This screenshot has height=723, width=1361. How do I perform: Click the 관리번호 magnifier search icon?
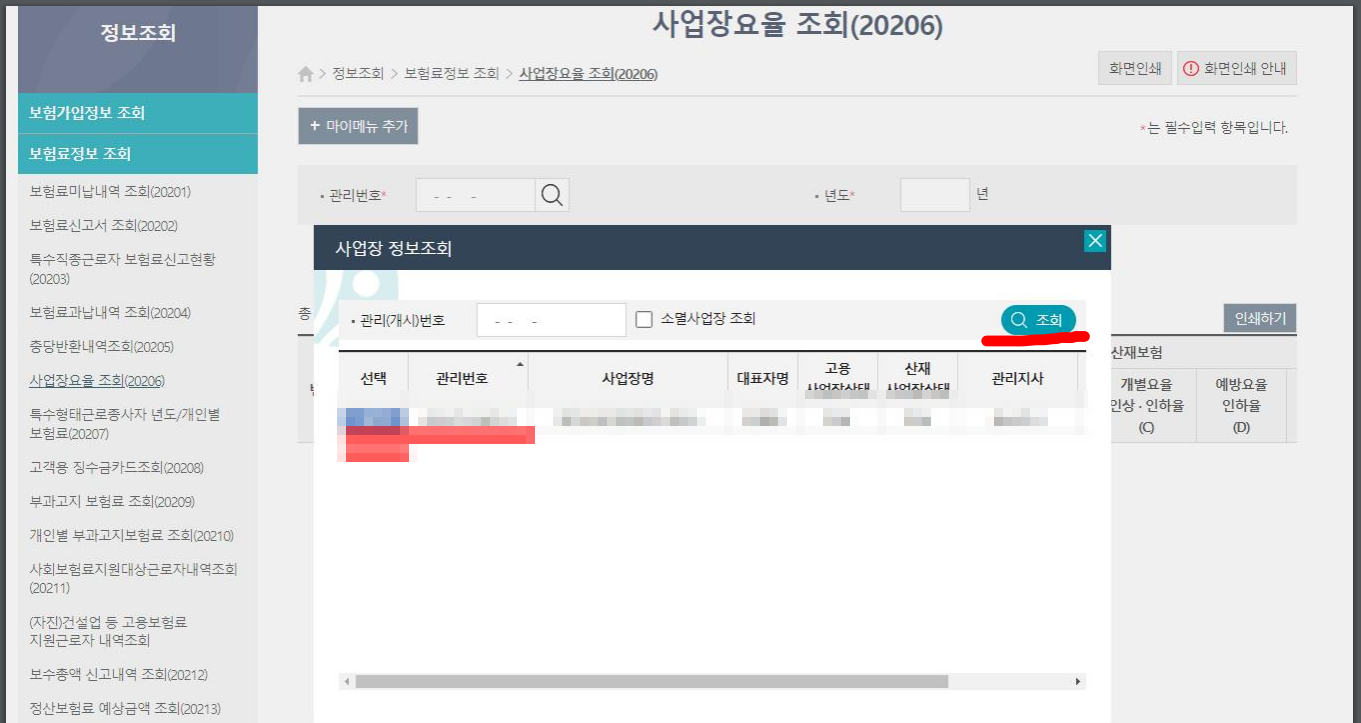[552, 195]
